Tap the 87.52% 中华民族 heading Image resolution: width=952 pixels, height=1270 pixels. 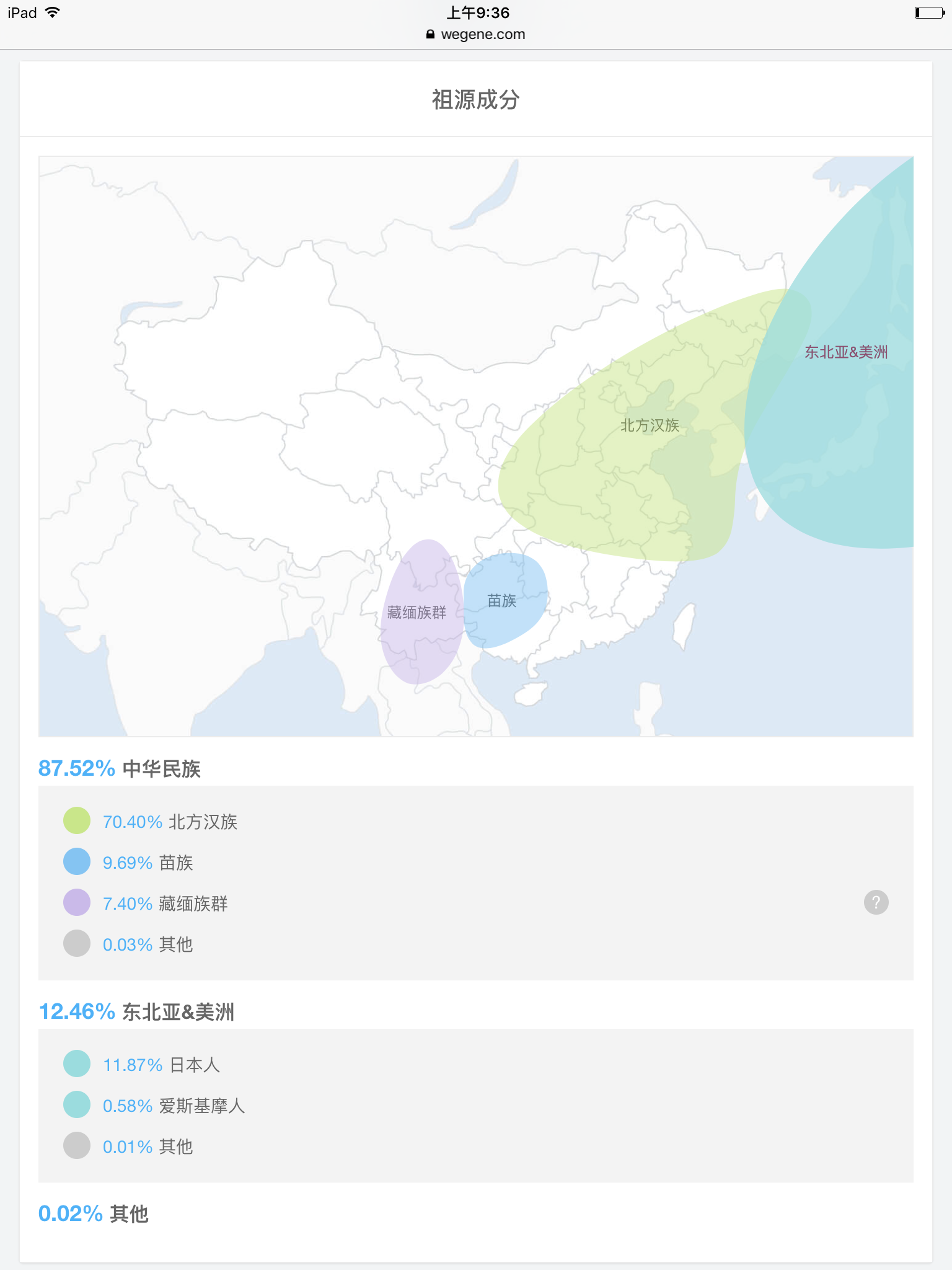click(120, 768)
